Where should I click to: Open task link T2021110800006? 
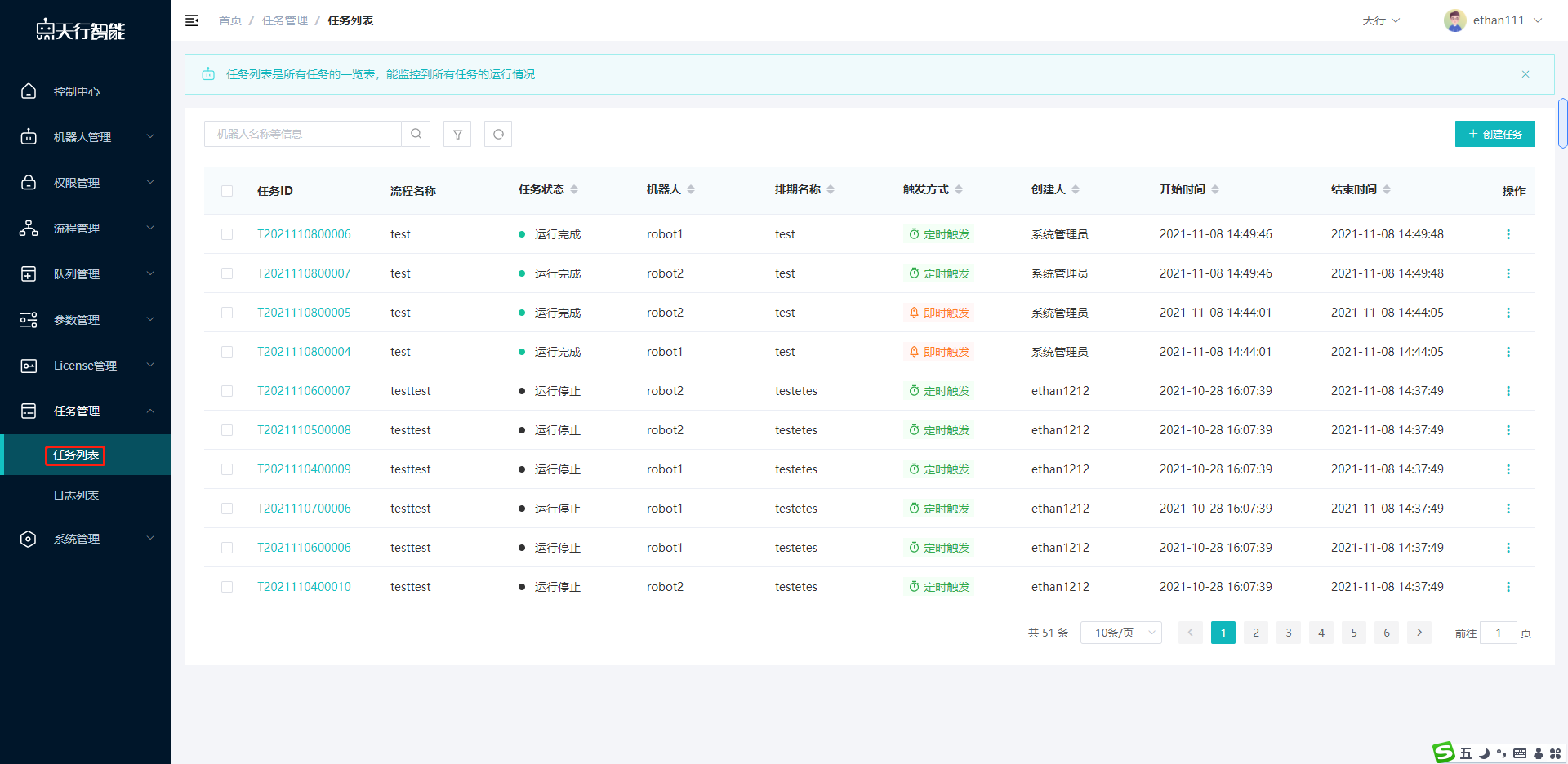coord(304,234)
